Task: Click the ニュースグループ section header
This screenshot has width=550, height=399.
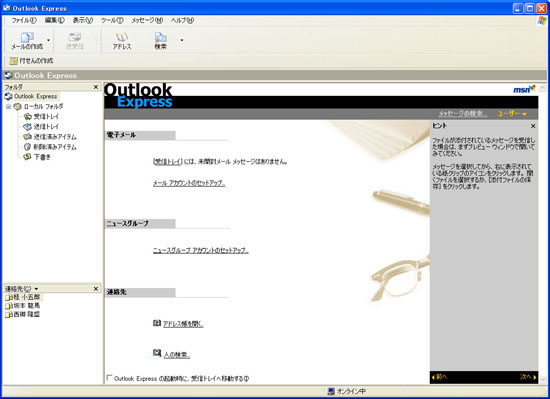Action: coord(140,223)
